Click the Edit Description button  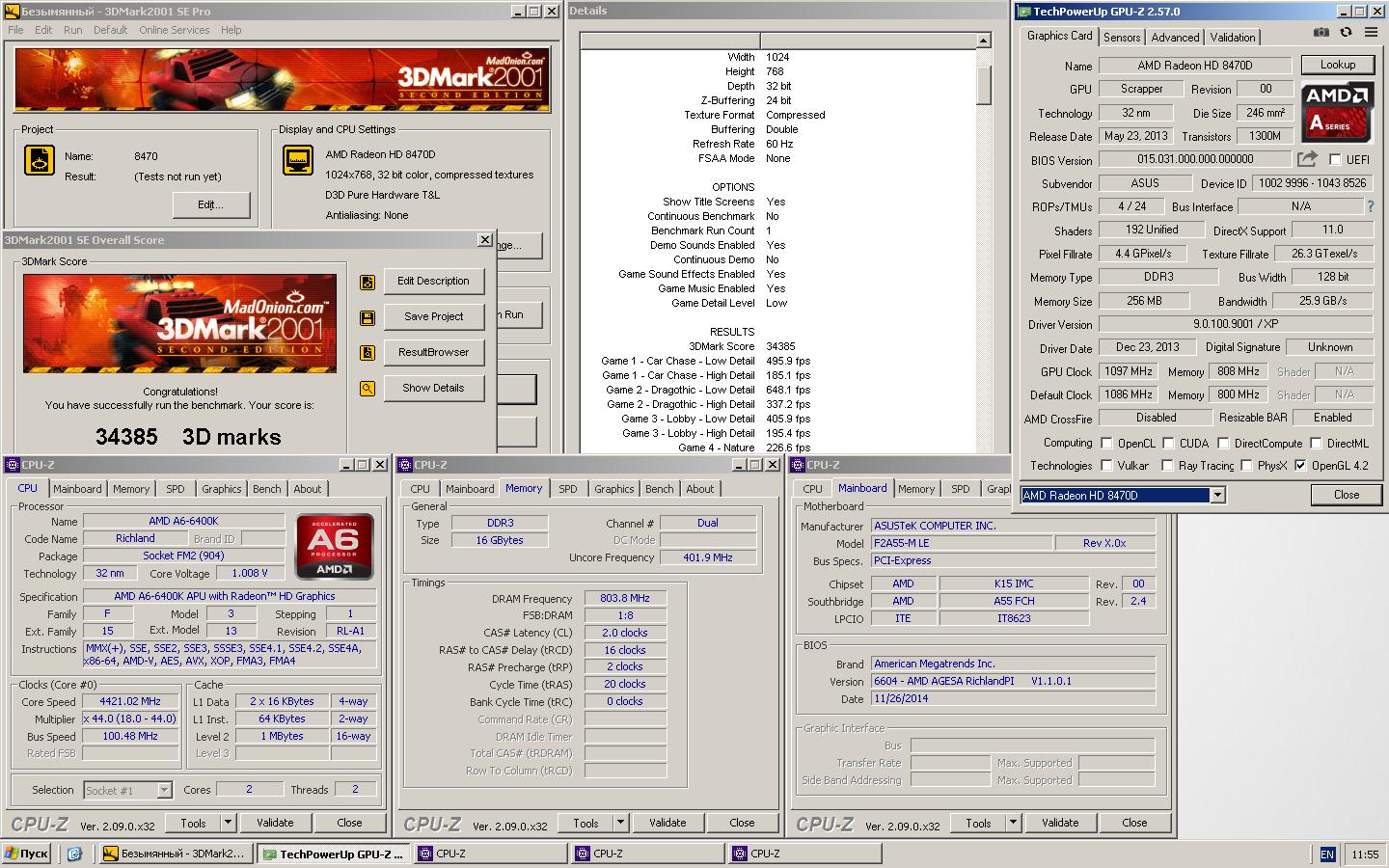433,282
